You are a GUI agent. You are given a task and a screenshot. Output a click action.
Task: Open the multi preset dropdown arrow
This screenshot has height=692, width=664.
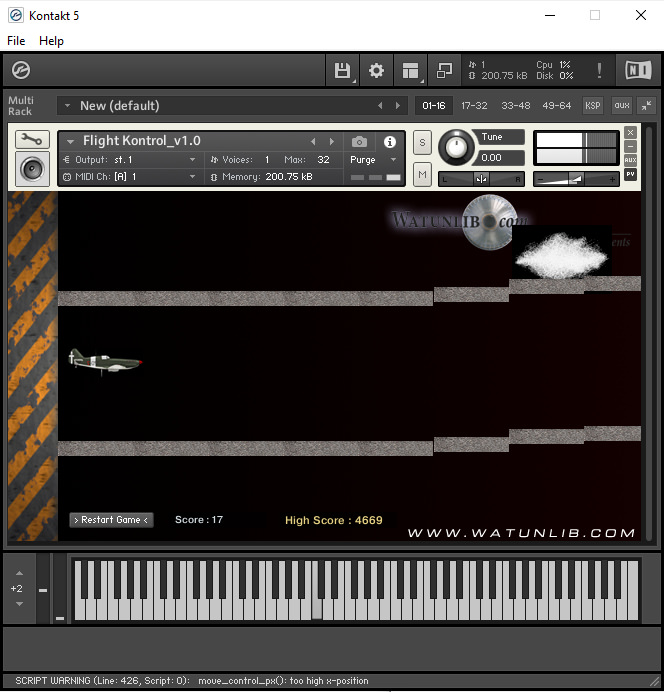pyautogui.click(x=68, y=106)
